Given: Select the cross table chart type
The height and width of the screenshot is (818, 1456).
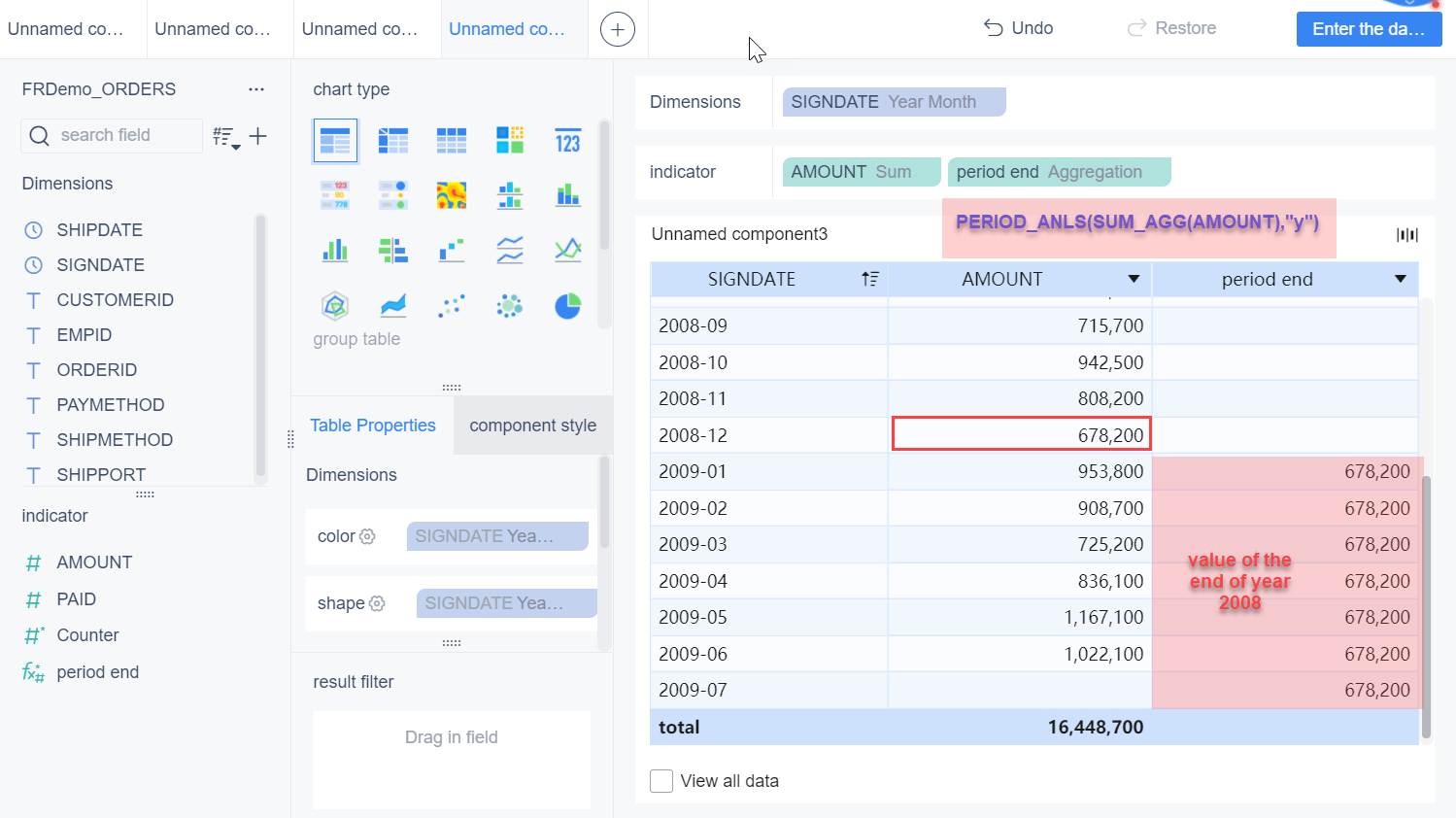Looking at the screenshot, I should 392,141.
